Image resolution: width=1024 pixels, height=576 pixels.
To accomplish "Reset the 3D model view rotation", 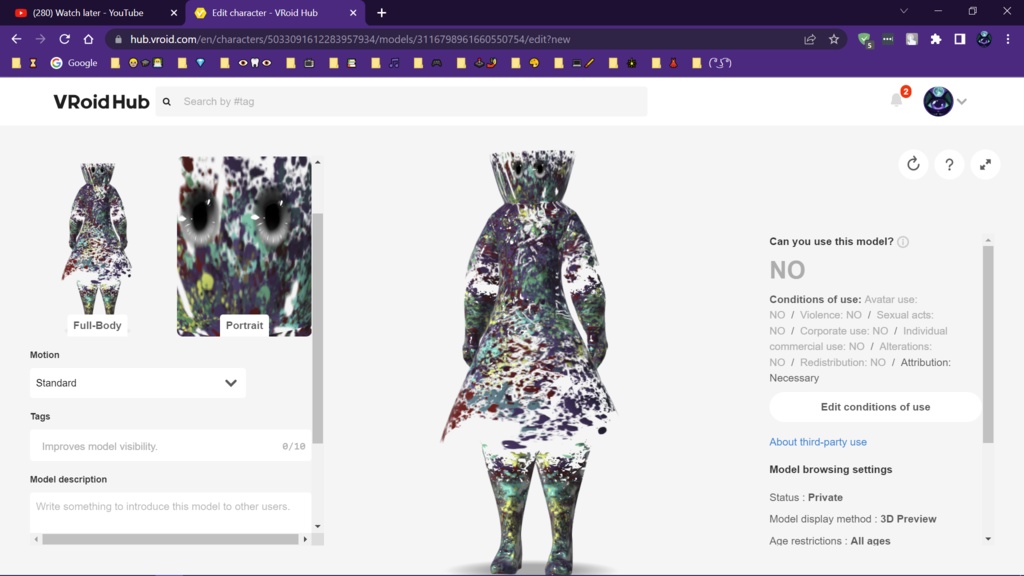I will [x=913, y=165].
